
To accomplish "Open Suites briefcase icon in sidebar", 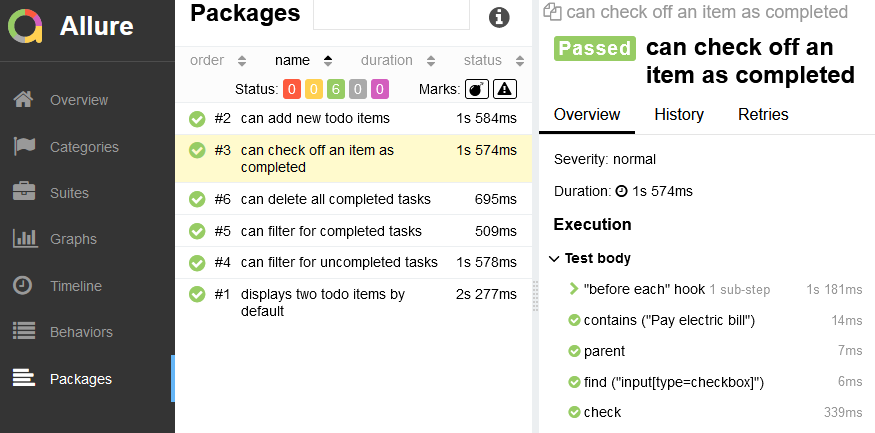I will point(24,193).
